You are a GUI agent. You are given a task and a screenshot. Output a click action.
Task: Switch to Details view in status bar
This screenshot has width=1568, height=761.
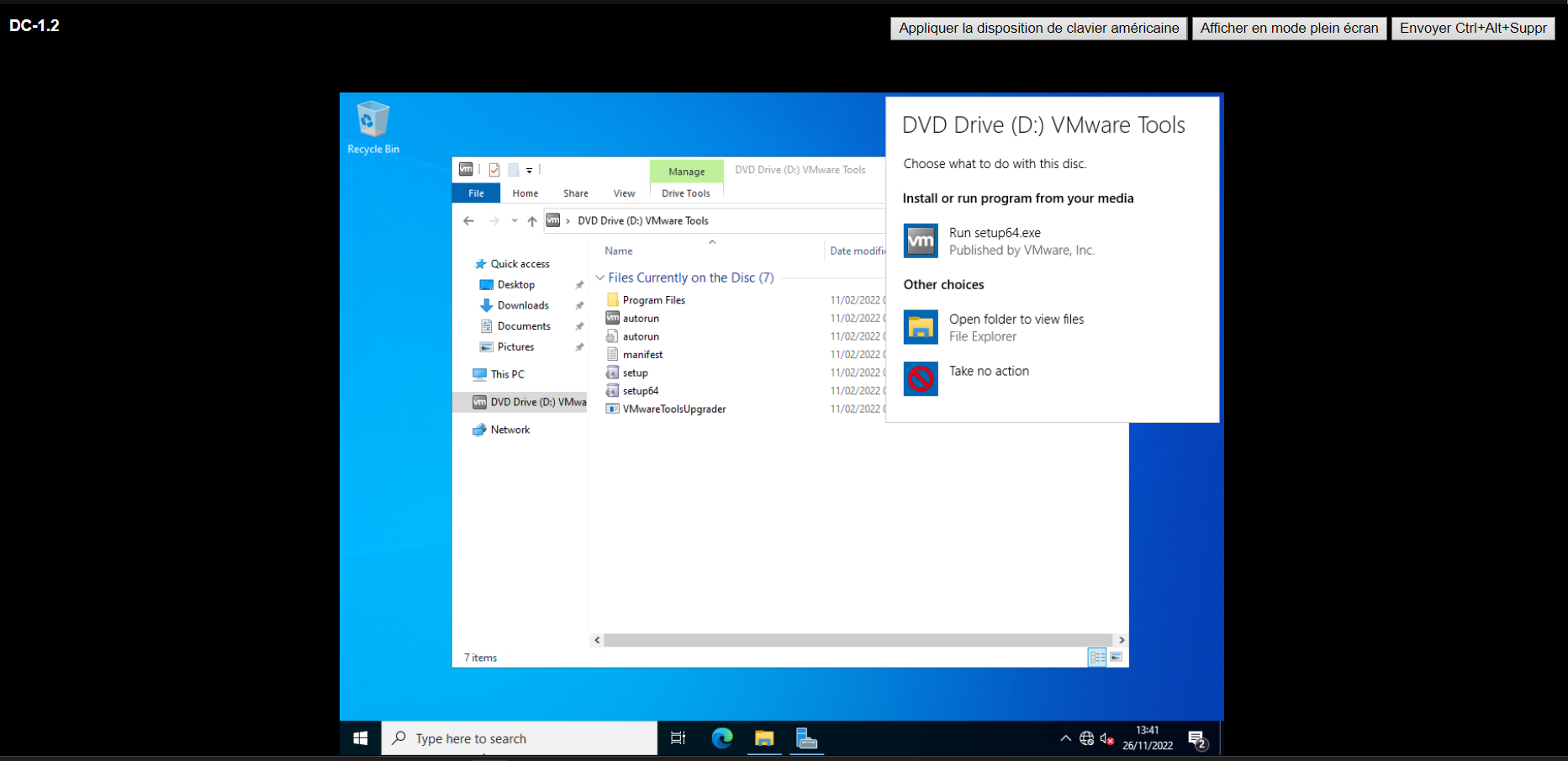[1097, 658]
